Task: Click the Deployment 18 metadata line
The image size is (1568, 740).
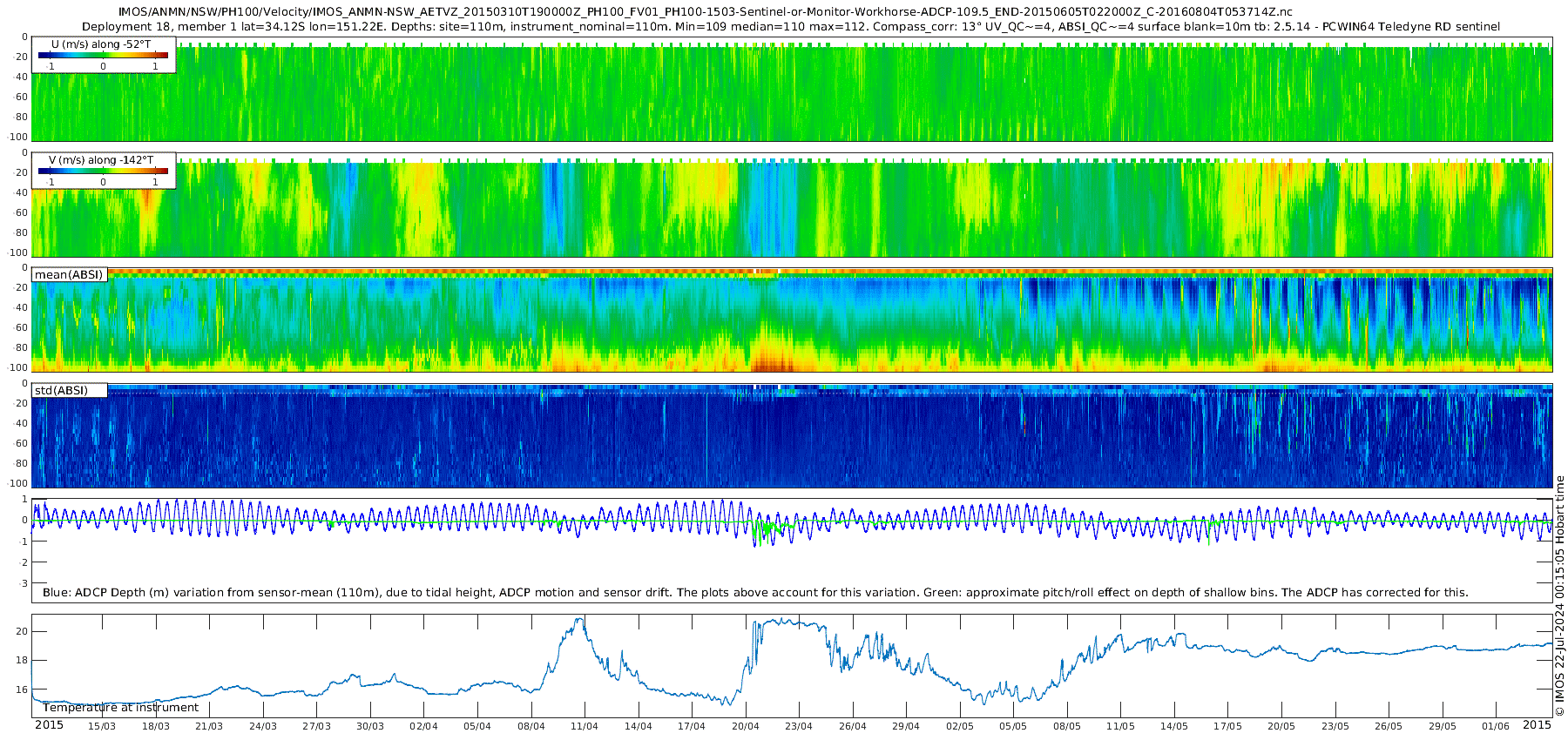Action: click(x=791, y=27)
